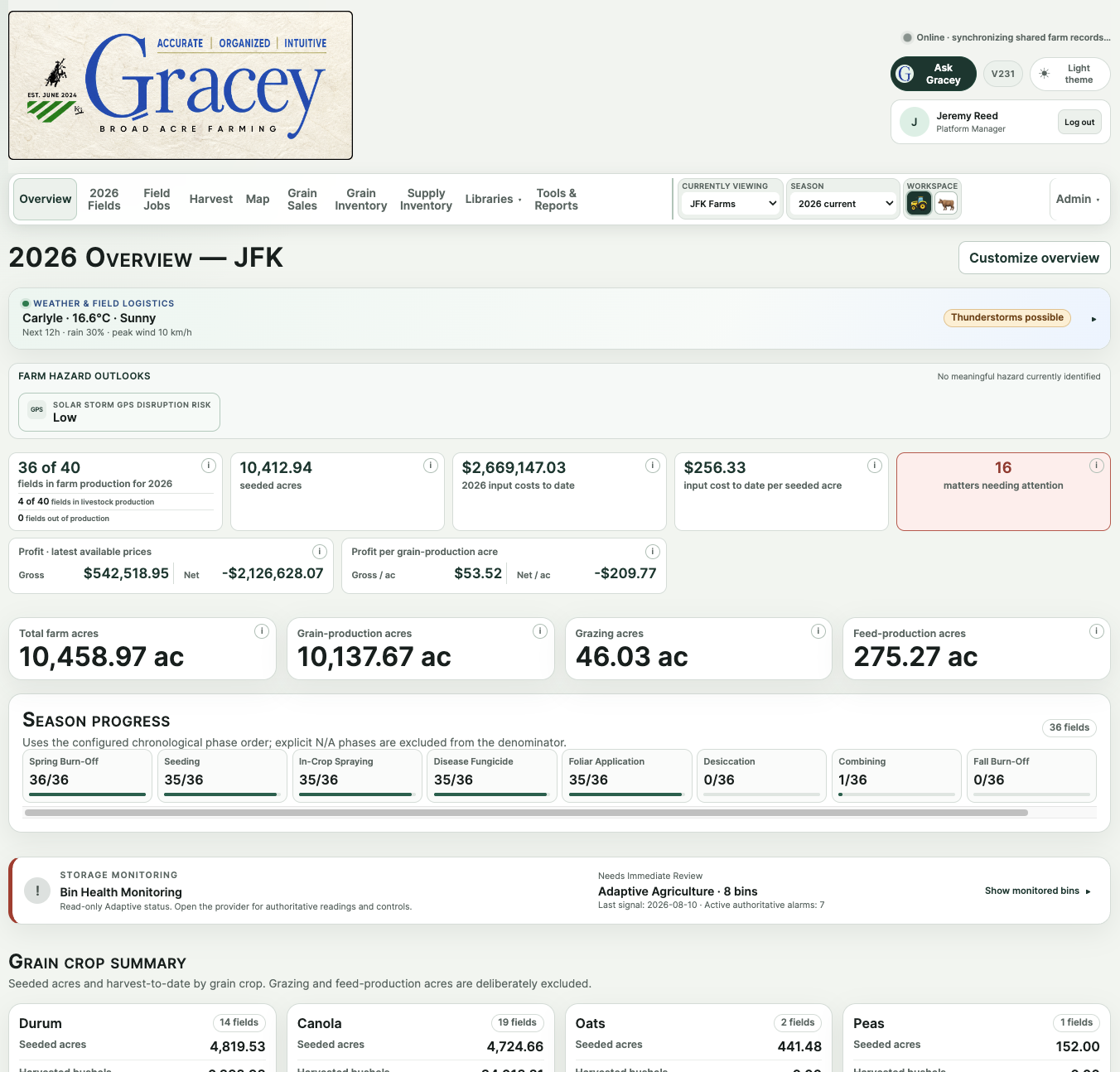The image size is (1120, 1072).
Task: Show info for Feed-production acres
Action: click(1097, 631)
